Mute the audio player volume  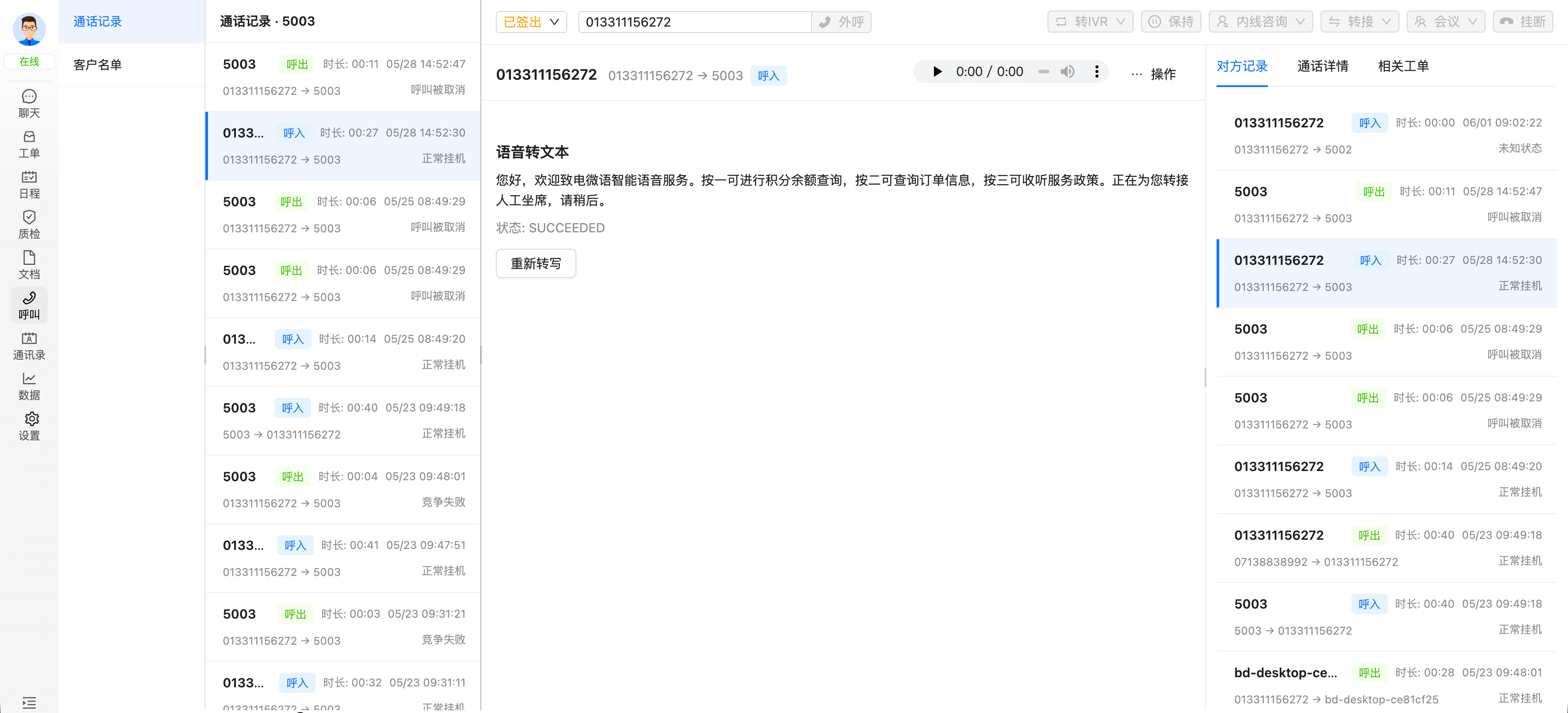tap(1067, 72)
